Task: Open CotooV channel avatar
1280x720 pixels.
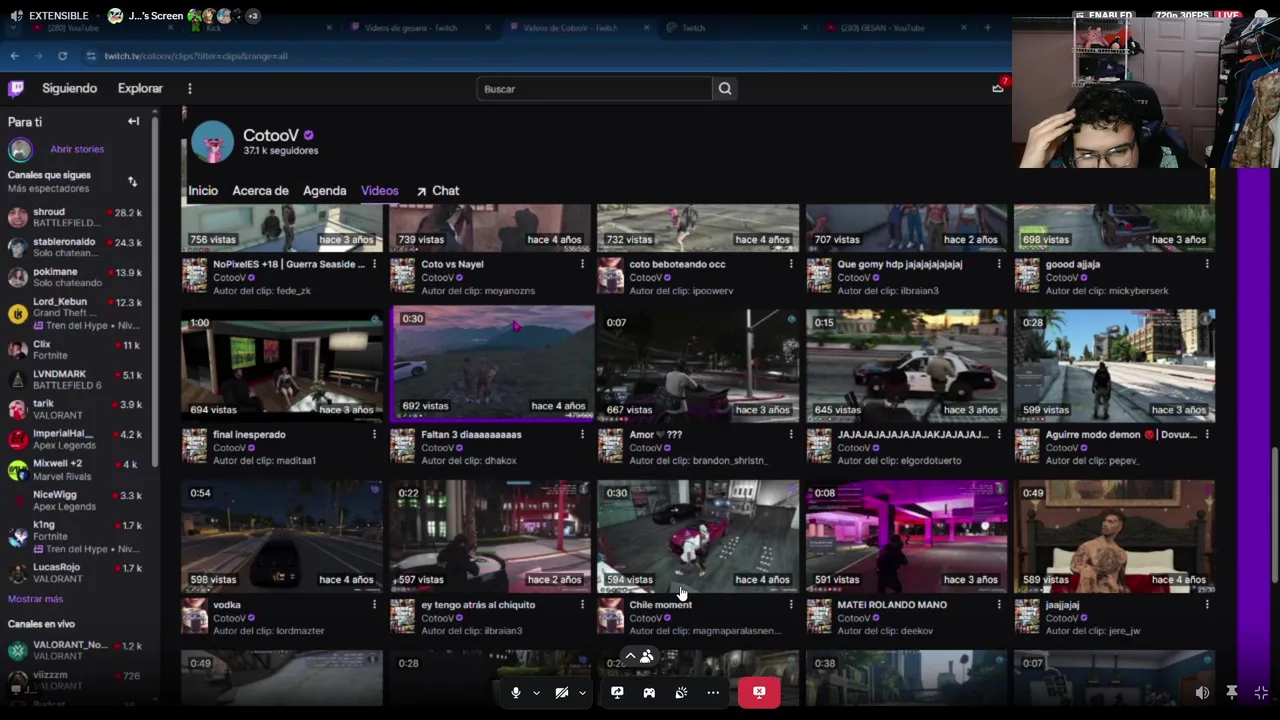Action: click(x=212, y=142)
